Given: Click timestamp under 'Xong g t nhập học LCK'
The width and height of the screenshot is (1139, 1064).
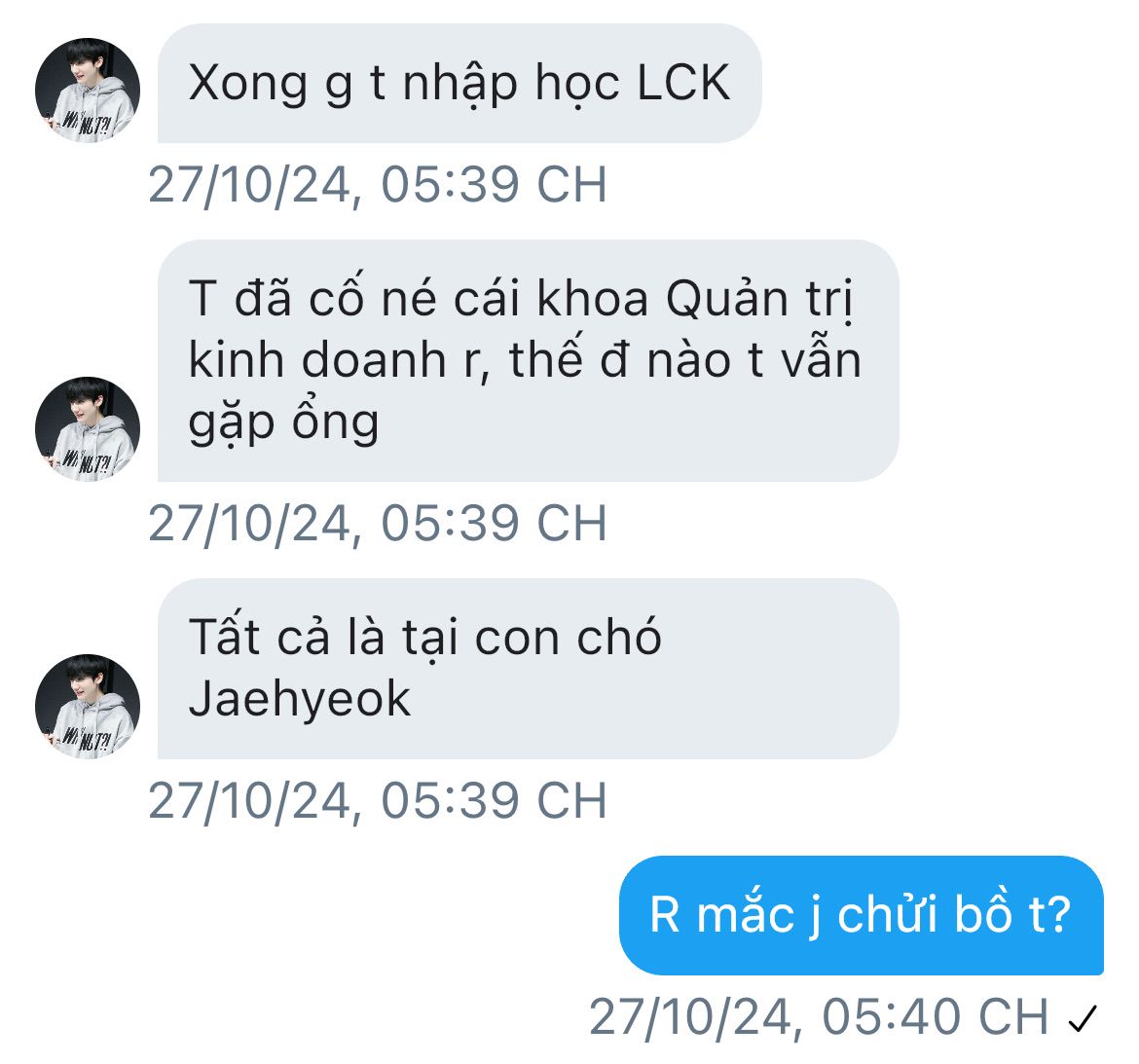Looking at the screenshot, I should point(378,185).
